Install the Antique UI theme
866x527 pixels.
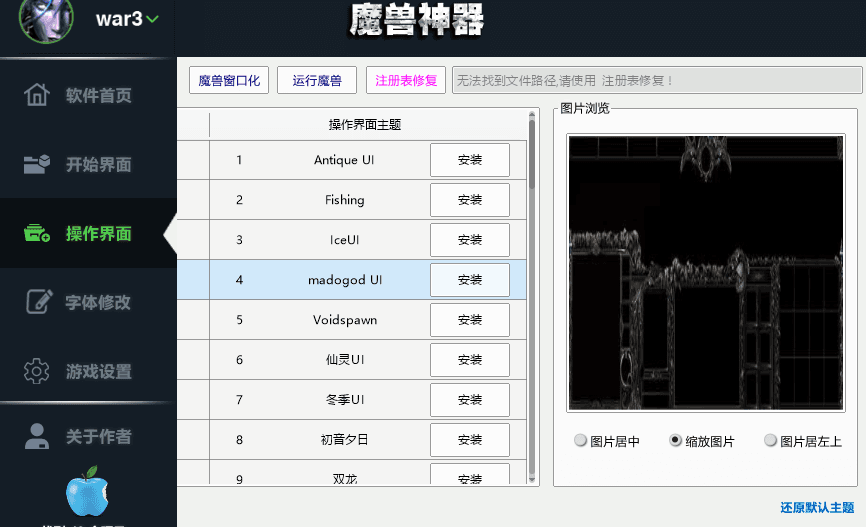tap(469, 160)
